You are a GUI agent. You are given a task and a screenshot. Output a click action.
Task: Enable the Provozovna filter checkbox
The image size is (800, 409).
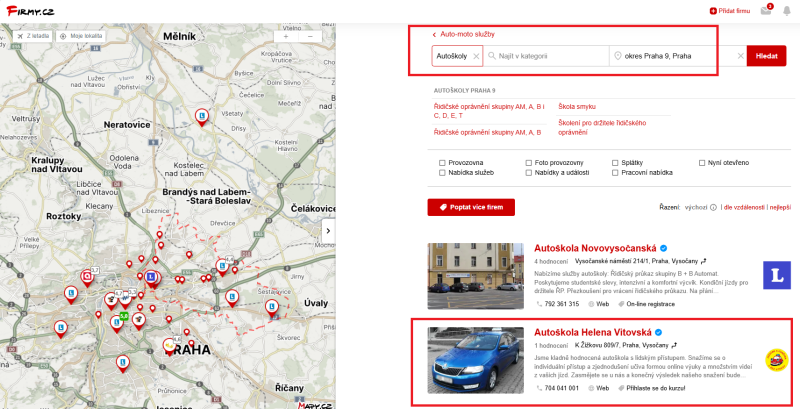[442, 163]
